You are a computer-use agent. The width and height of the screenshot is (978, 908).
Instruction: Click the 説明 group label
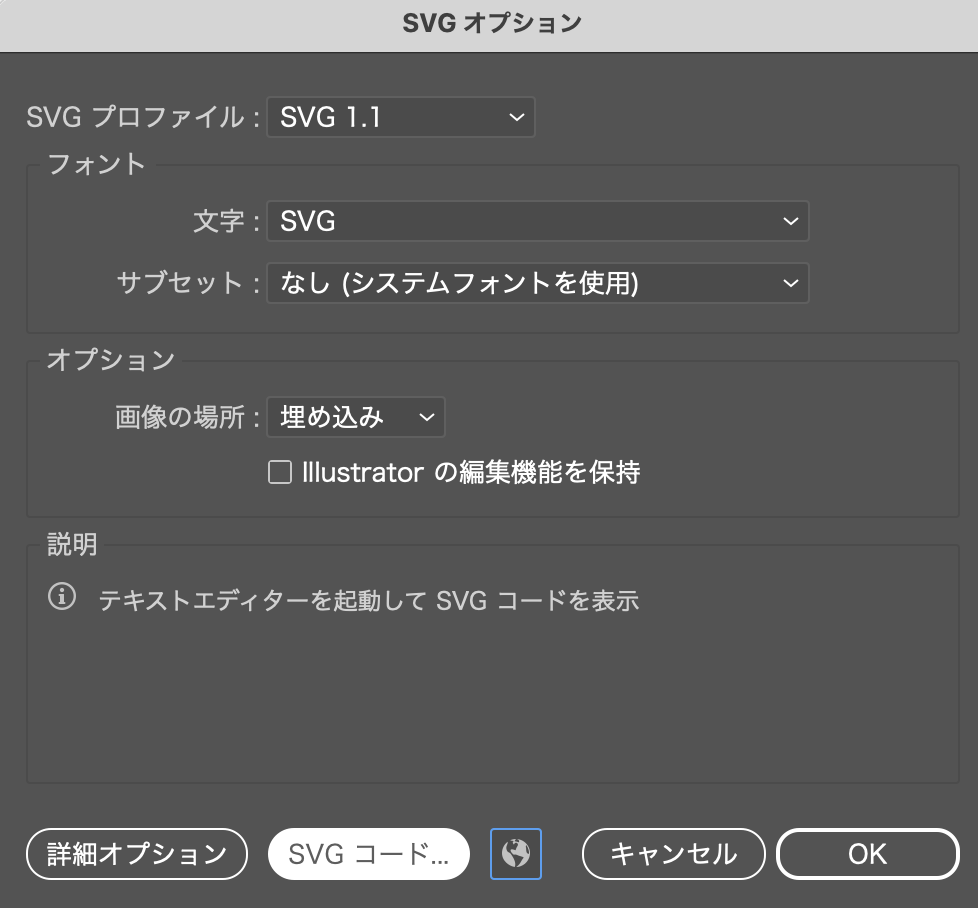tap(72, 544)
